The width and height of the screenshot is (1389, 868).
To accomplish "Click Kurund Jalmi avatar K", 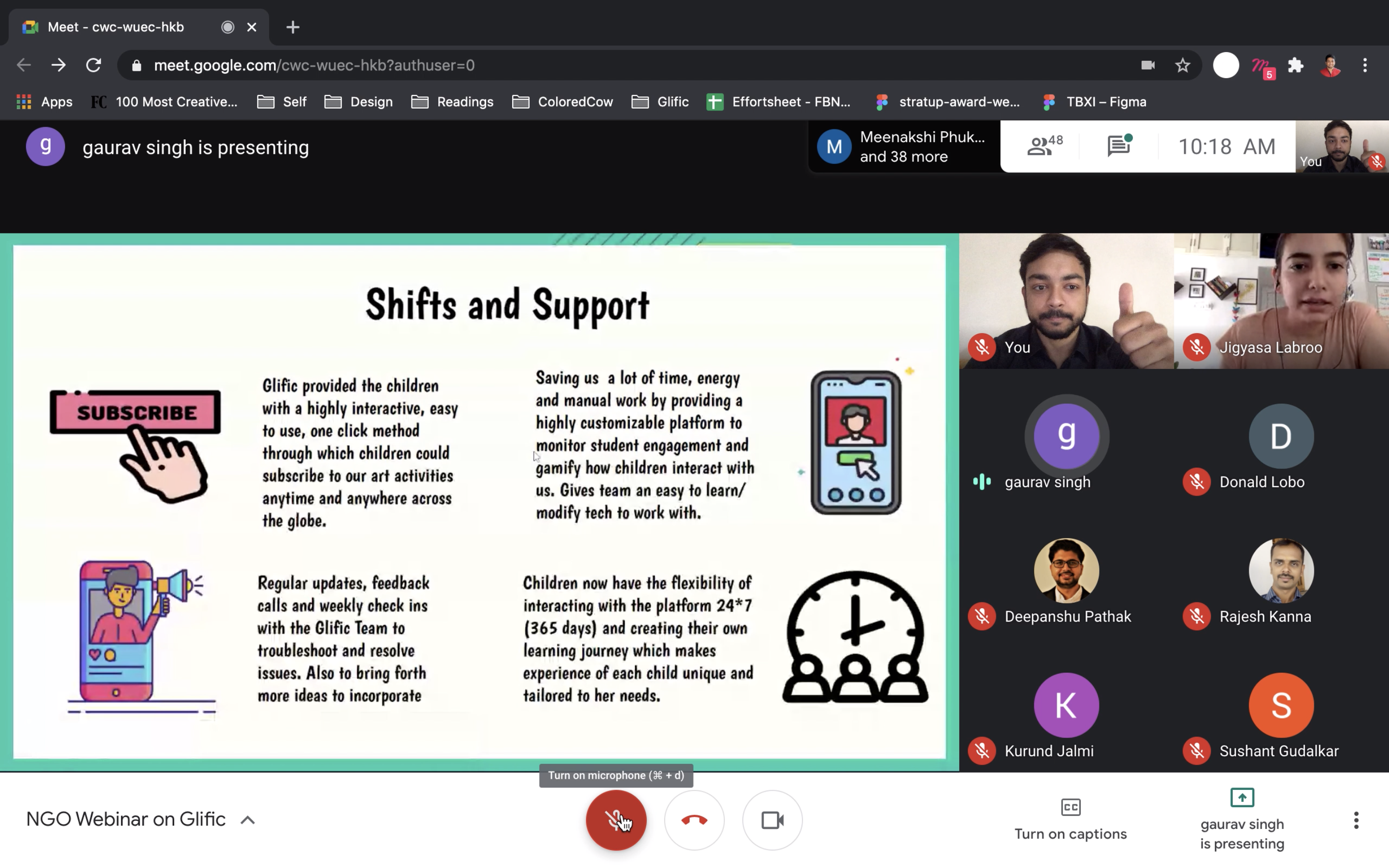I will coord(1066,705).
